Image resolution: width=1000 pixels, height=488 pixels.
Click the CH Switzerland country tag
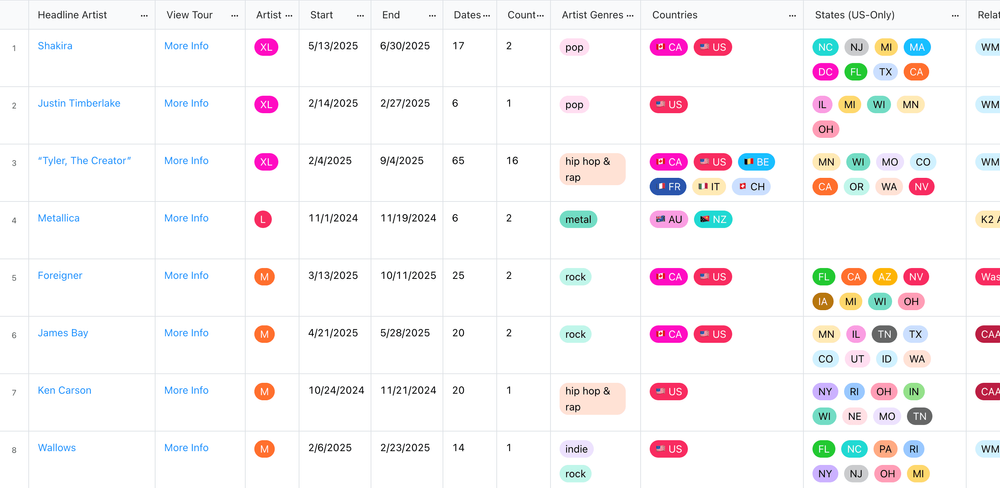point(751,187)
